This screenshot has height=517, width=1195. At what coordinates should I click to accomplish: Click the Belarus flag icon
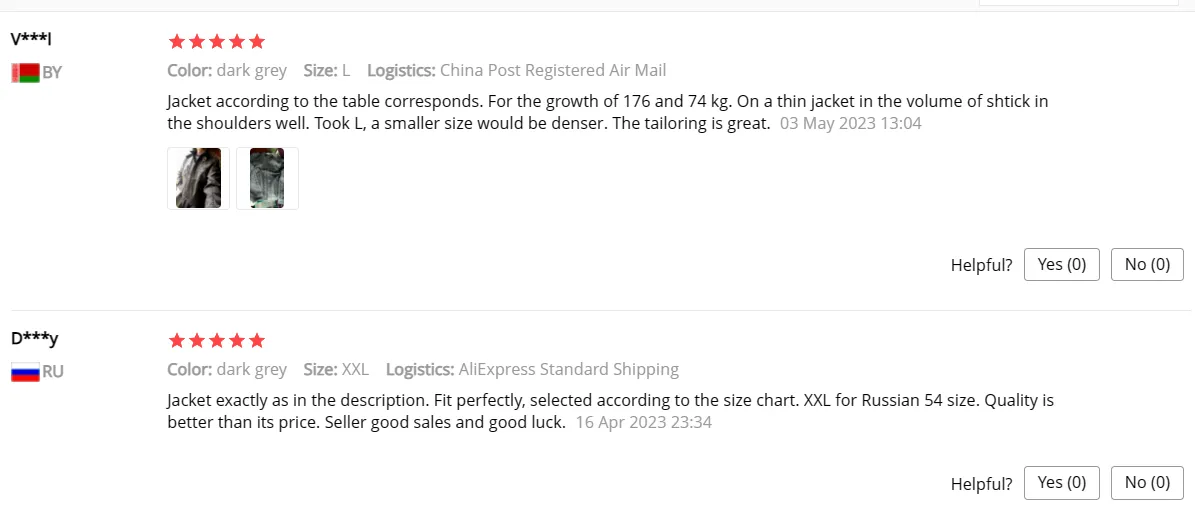25,73
